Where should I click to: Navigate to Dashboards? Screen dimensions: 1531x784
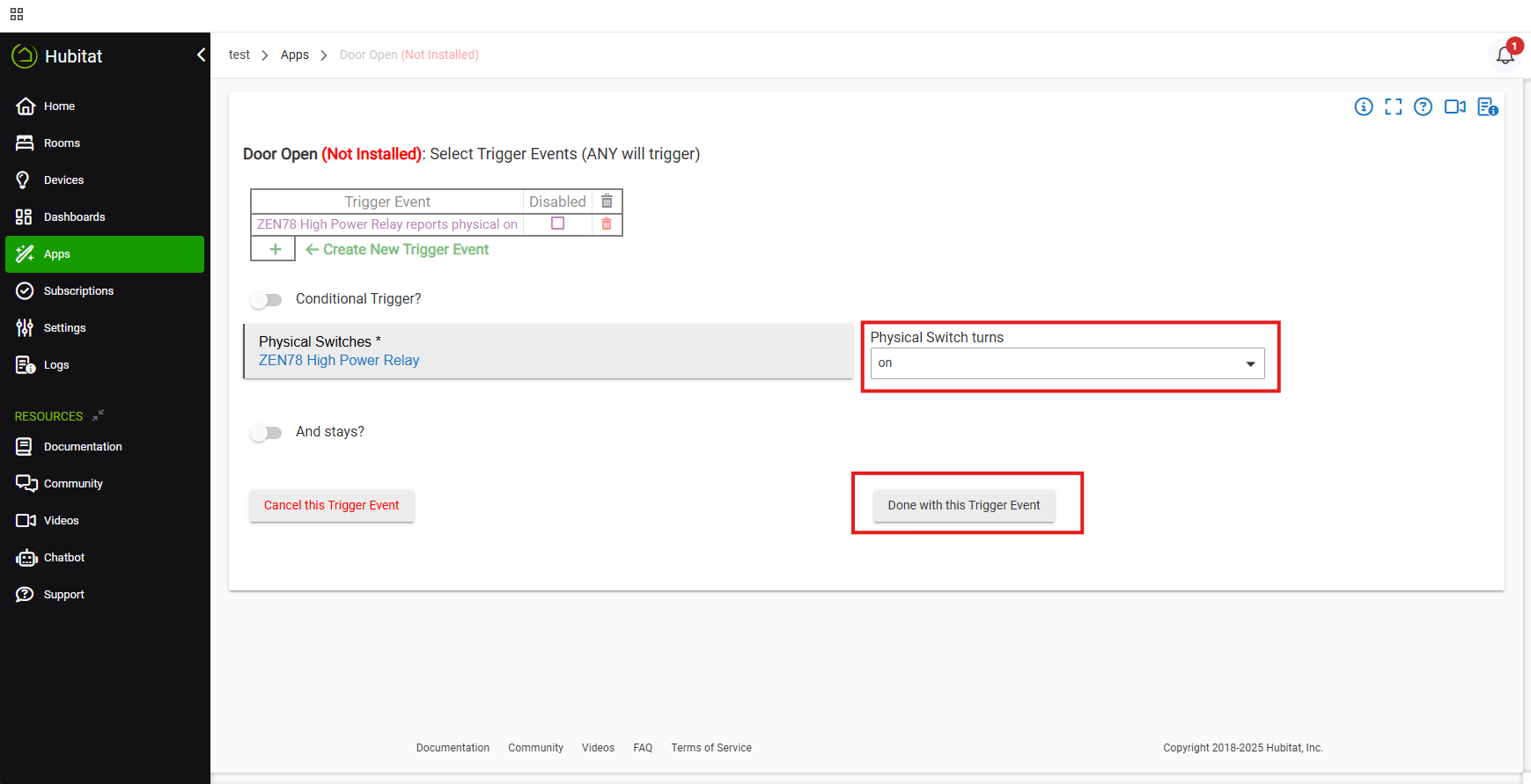click(105, 217)
